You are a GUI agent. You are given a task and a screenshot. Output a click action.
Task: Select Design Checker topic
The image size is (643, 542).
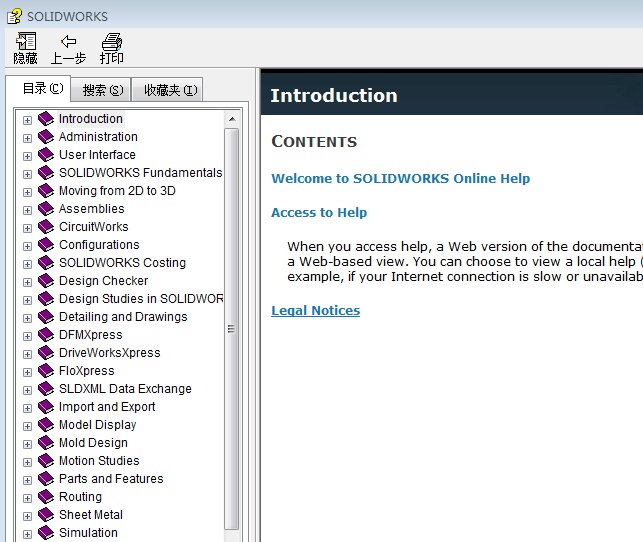(104, 281)
